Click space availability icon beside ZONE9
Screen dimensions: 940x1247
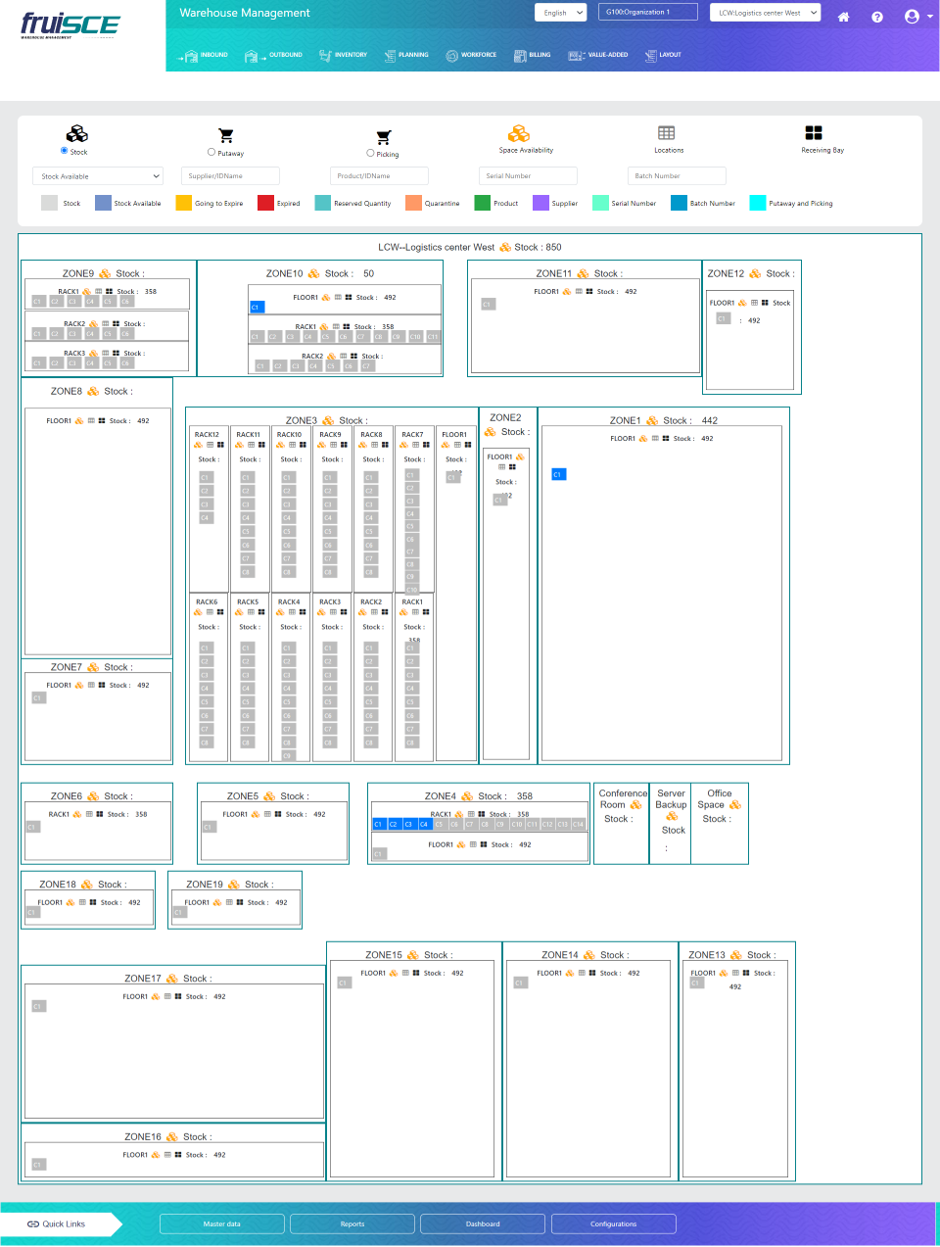(104, 273)
